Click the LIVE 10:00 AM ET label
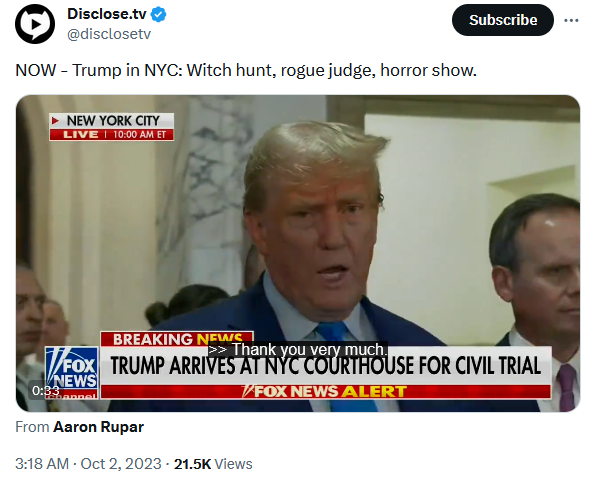The width and height of the screenshot is (597, 485). pos(112,135)
